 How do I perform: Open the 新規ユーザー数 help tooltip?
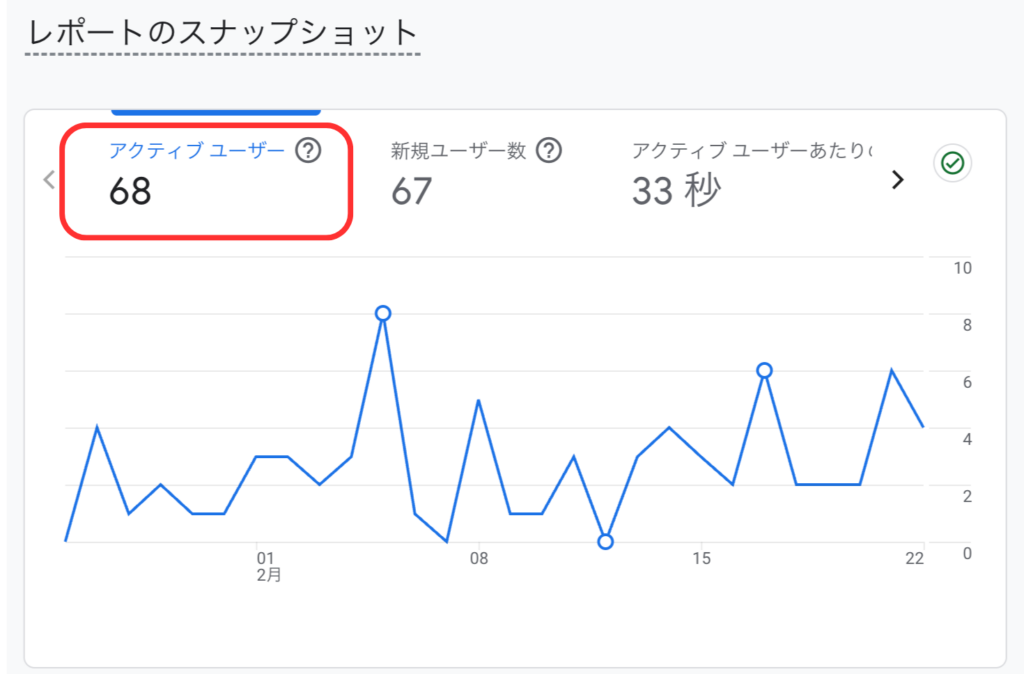click(548, 152)
